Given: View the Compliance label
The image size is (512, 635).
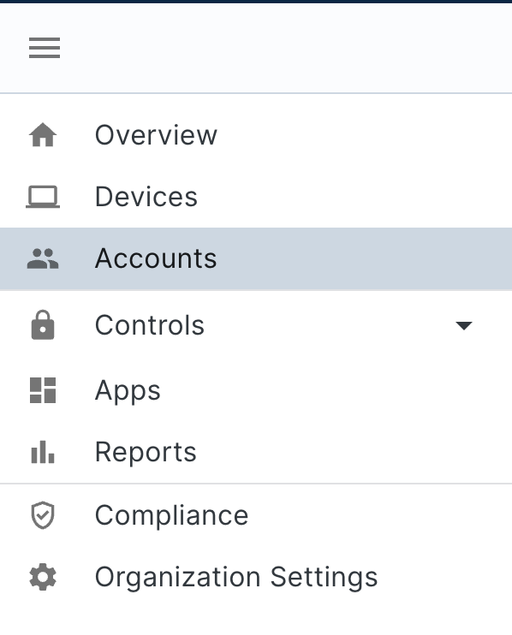Looking at the screenshot, I should pyautogui.click(x=171, y=516).
